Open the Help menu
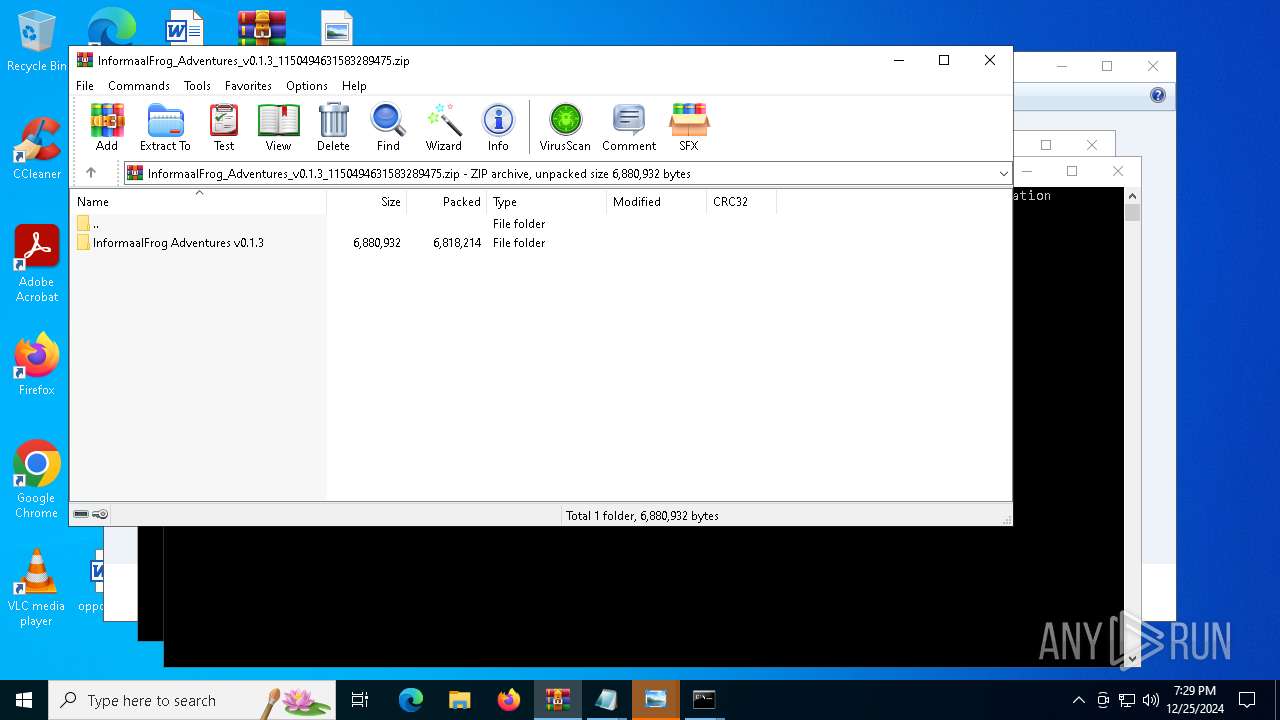1280x720 pixels. click(x=354, y=86)
